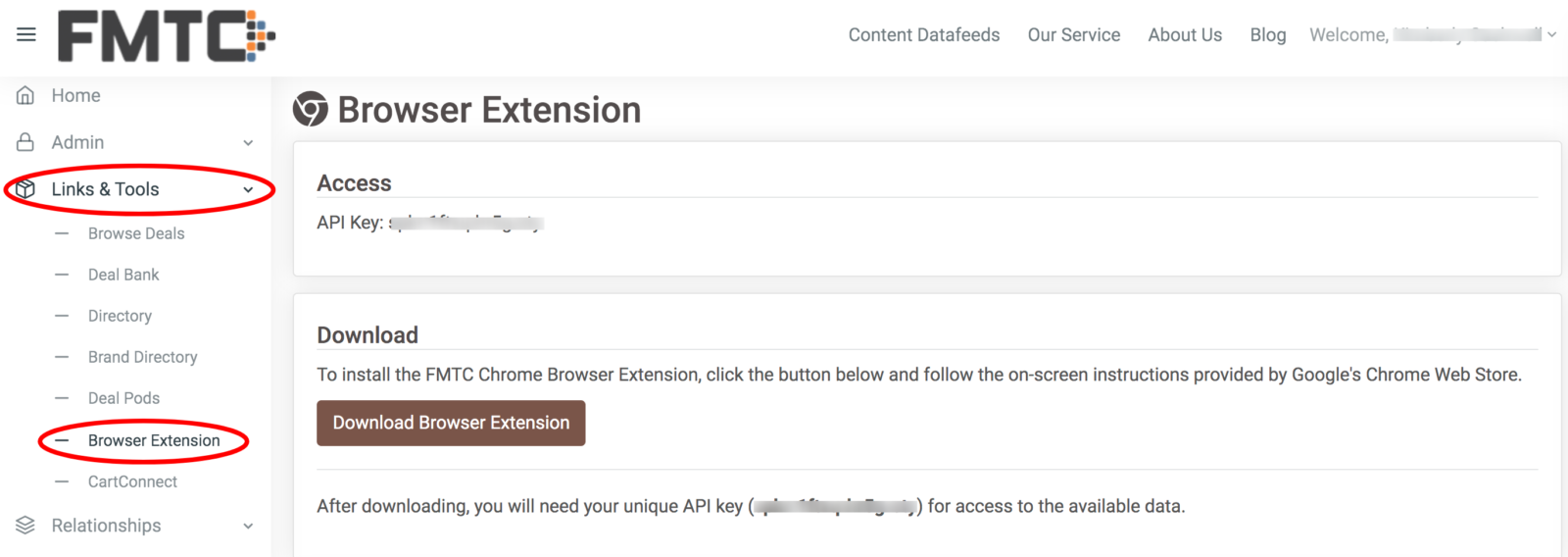This screenshot has height=557, width=1568.
Task: Open Content Datafeeds menu item
Action: (x=924, y=34)
